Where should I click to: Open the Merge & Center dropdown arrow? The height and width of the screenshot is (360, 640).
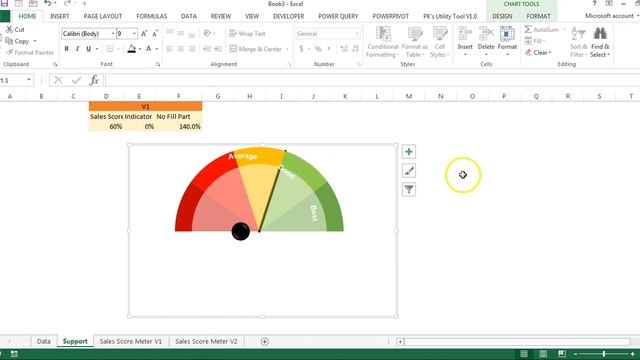(287, 49)
